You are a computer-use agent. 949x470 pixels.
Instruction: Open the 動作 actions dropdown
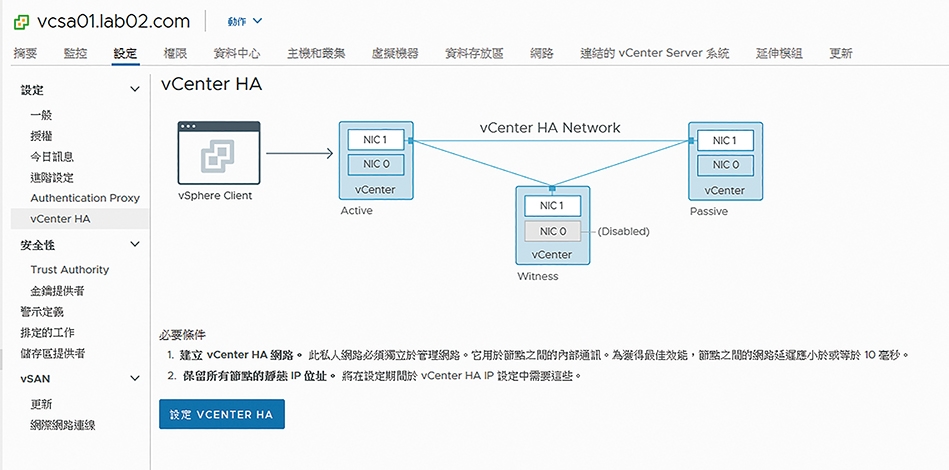click(245, 21)
